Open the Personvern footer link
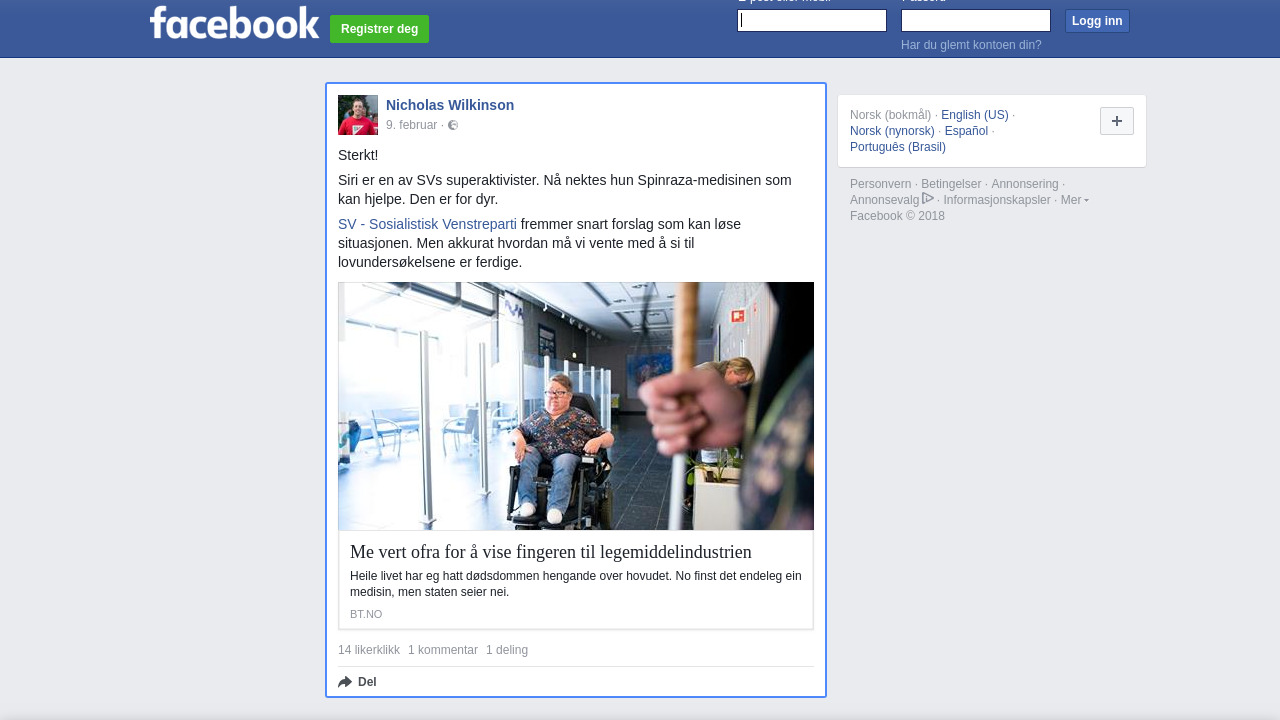This screenshot has width=1280, height=720. tap(880, 184)
